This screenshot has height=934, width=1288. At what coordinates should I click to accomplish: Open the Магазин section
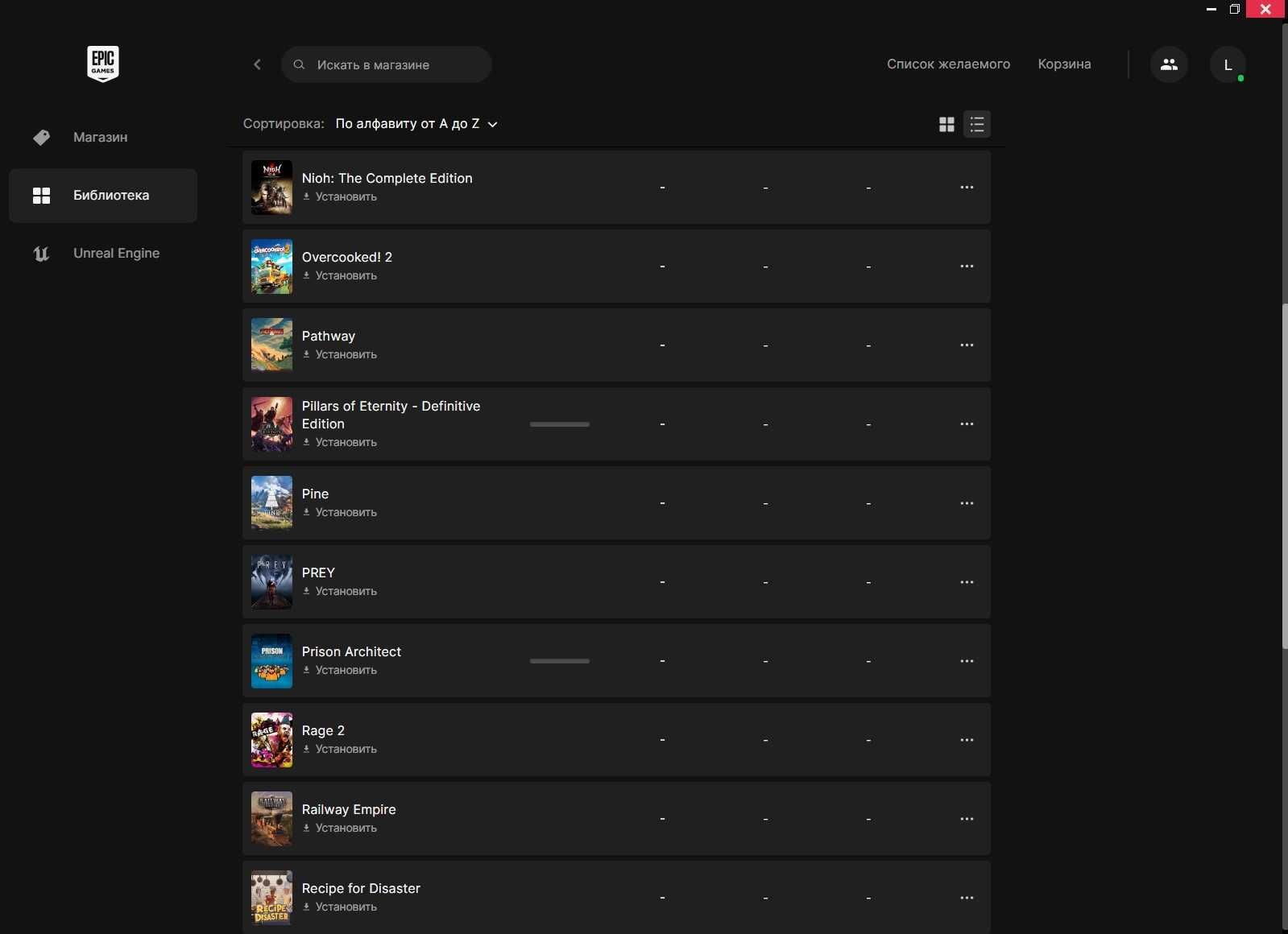pos(103,138)
